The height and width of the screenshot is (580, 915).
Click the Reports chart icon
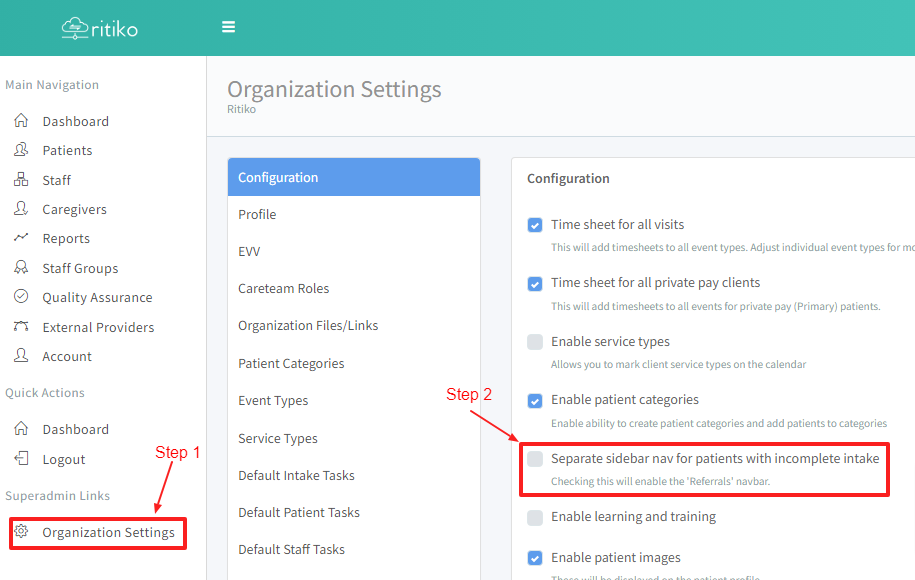pos(21,238)
